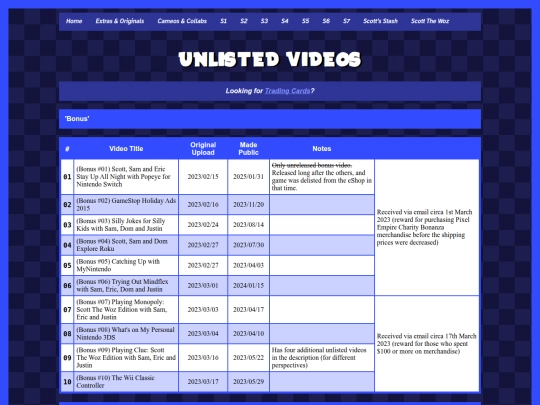Screen dimensions: 540x405
Task: Click upload date 2023/02/24
Action: click(x=203, y=225)
